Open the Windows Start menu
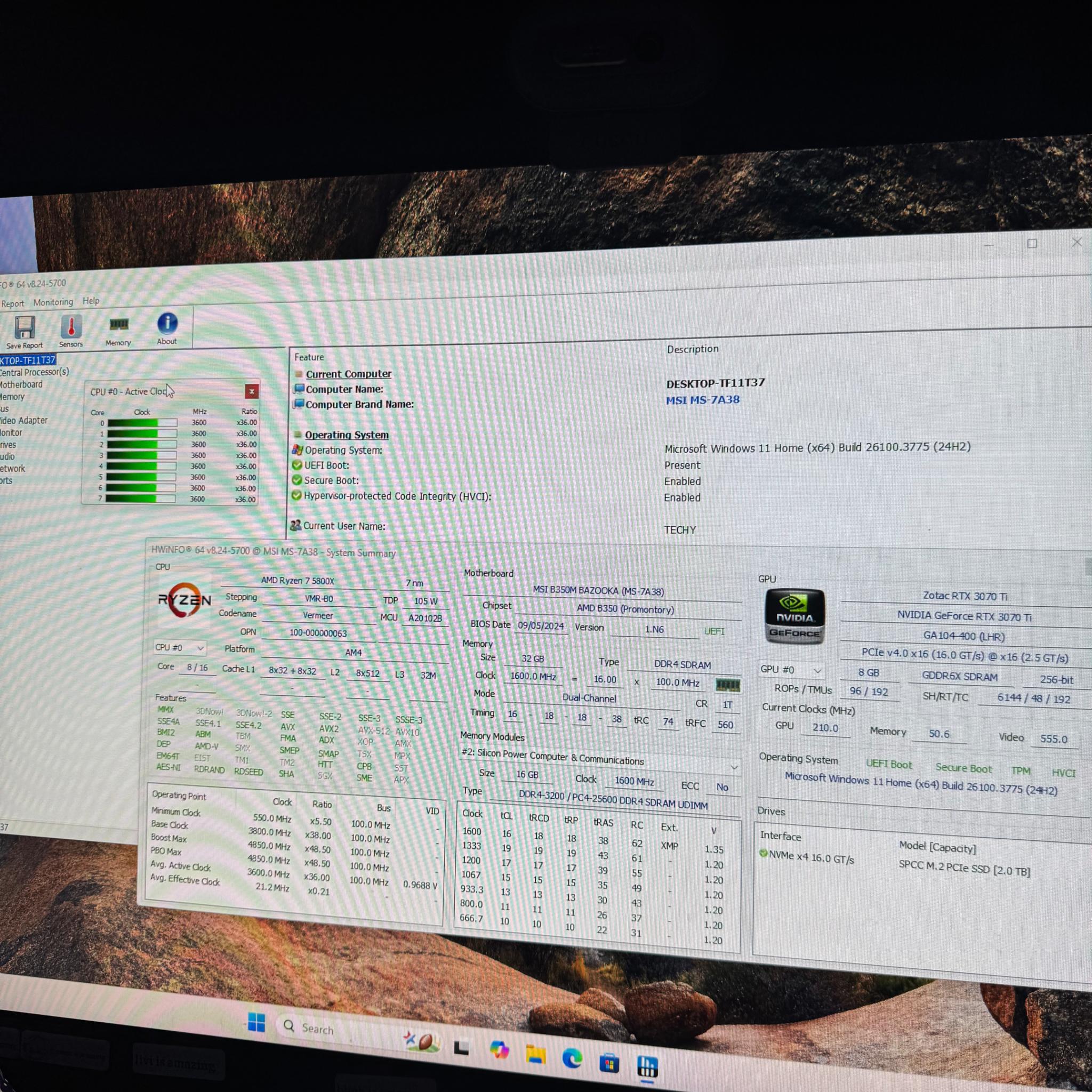Viewport: 1092px width, 1092px height. pyautogui.click(x=256, y=1022)
